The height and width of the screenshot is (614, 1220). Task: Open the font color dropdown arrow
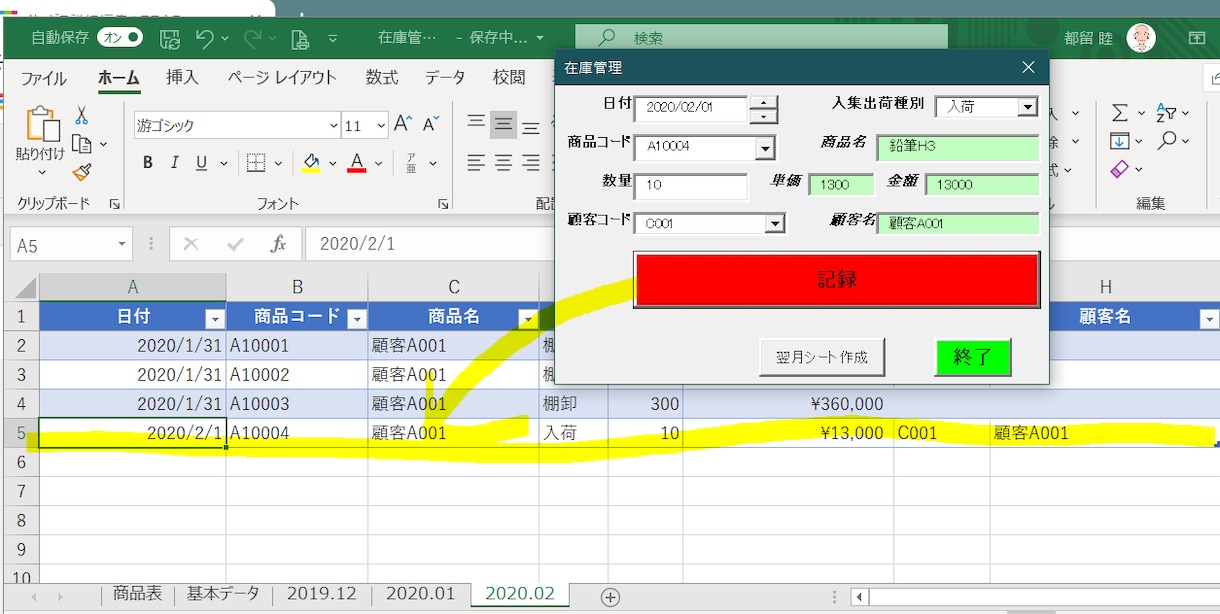pos(379,163)
